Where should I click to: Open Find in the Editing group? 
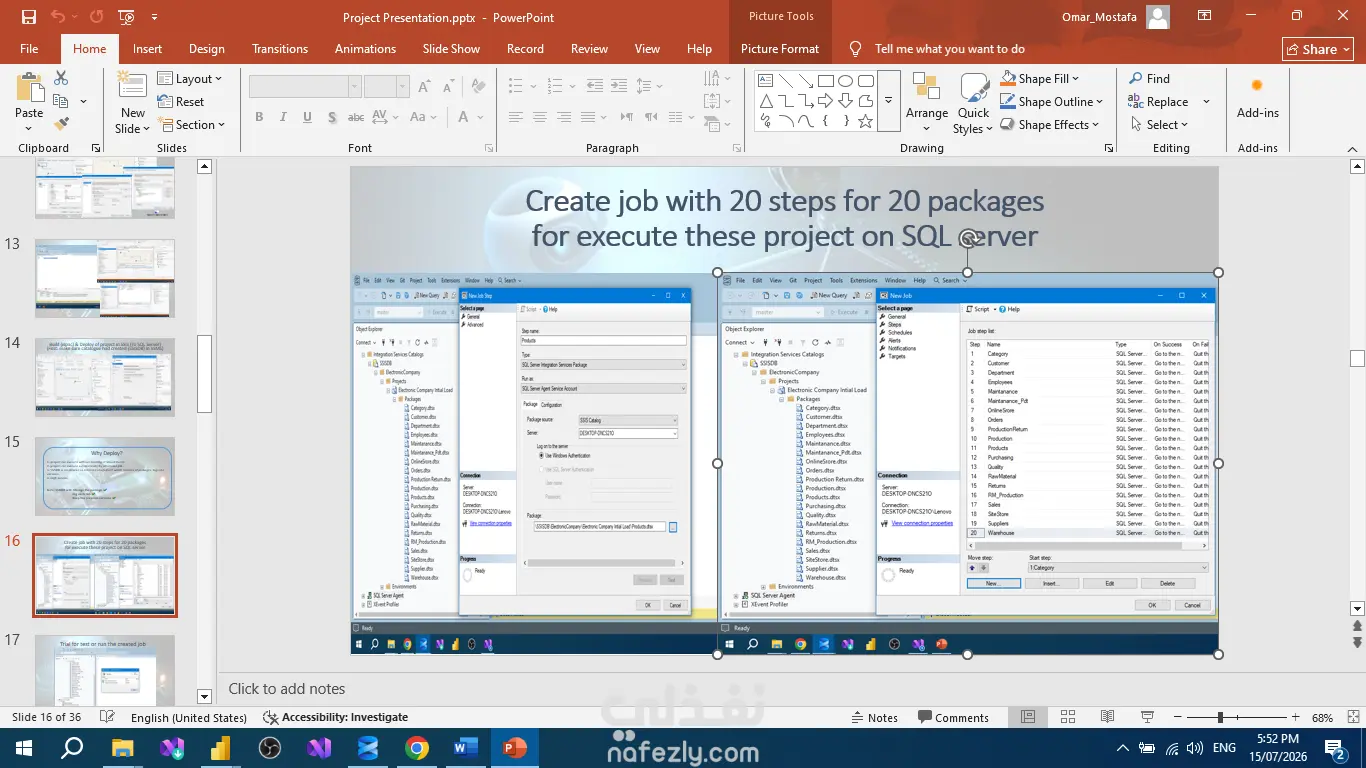click(1149, 78)
